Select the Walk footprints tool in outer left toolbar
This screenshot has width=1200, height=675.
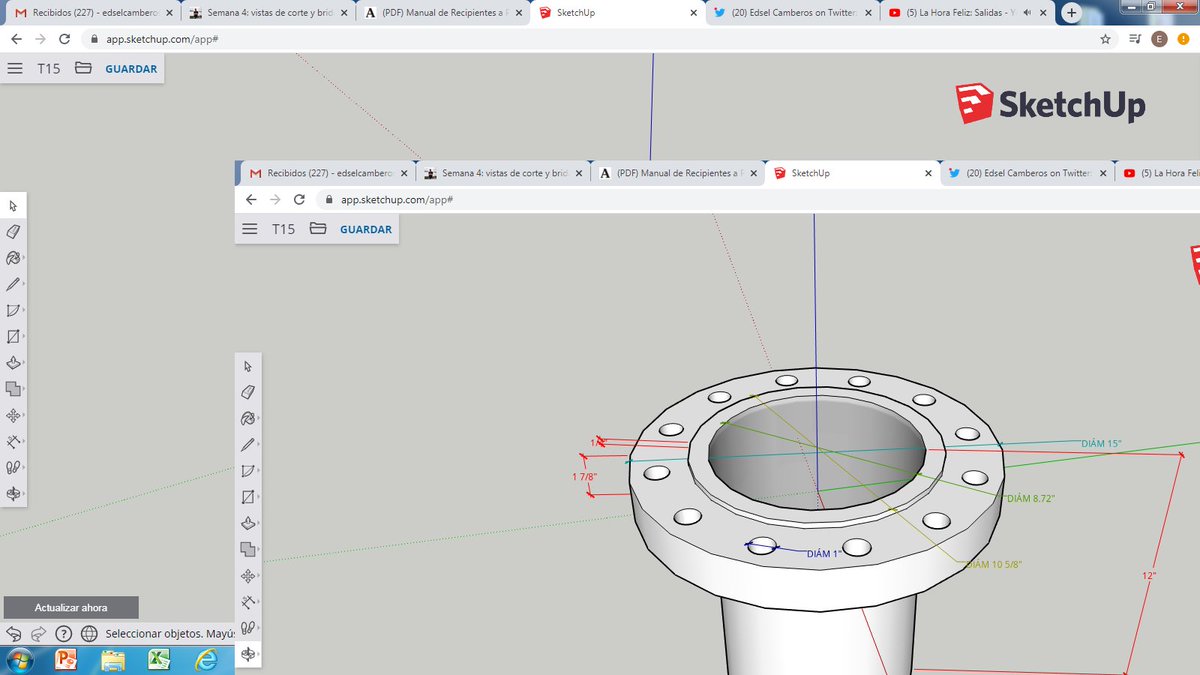pos(13,467)
